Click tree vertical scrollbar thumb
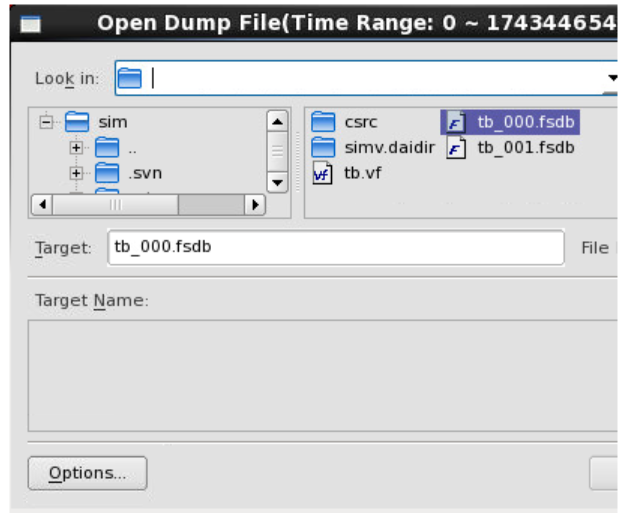625x515 pixels. tap(277, 151)
